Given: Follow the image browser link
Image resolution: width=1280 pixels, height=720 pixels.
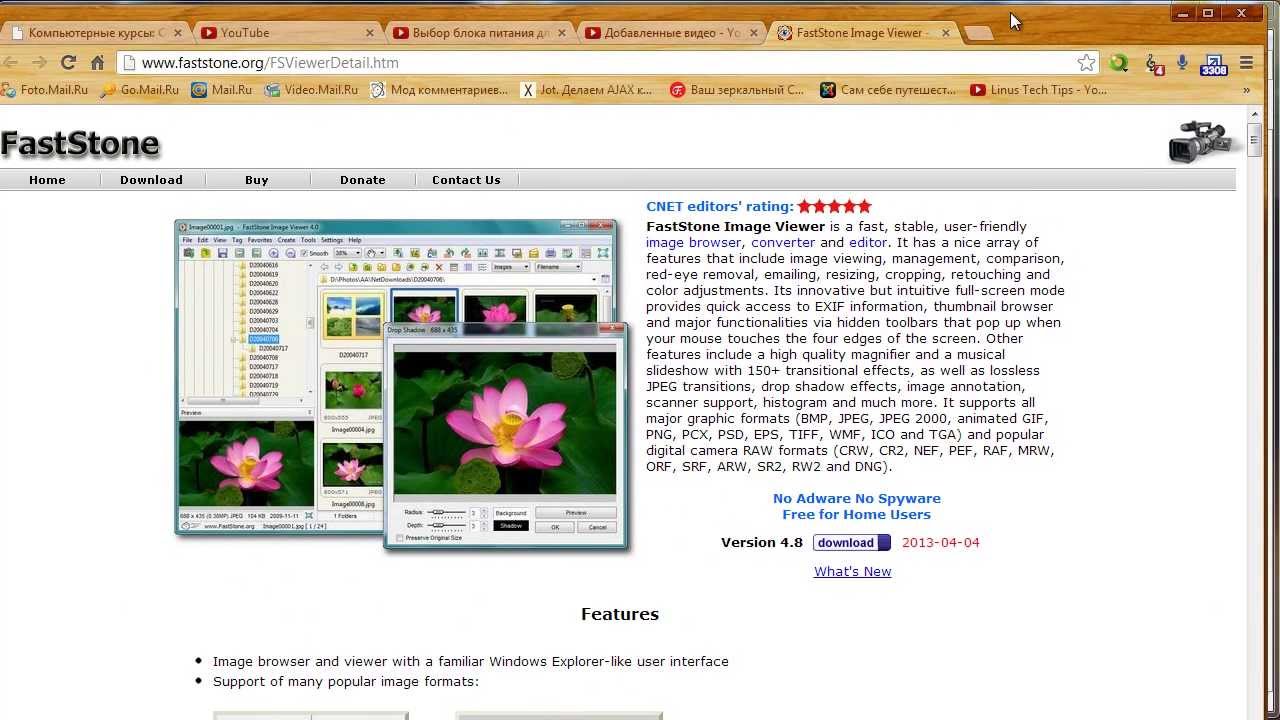Looking at the screenshot, I should pyautogui.click(x=694, y=242).
